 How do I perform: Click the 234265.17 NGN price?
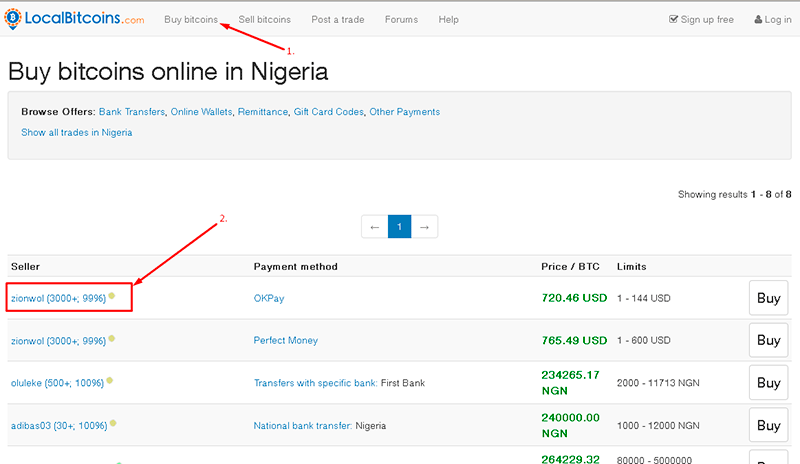pyautogui.click(x=570, y=383)
